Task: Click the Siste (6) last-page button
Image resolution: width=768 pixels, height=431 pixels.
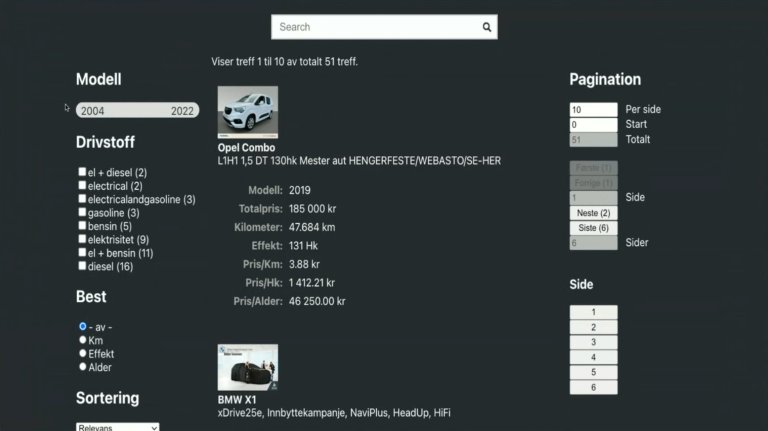Action: (x=593, y=228)
